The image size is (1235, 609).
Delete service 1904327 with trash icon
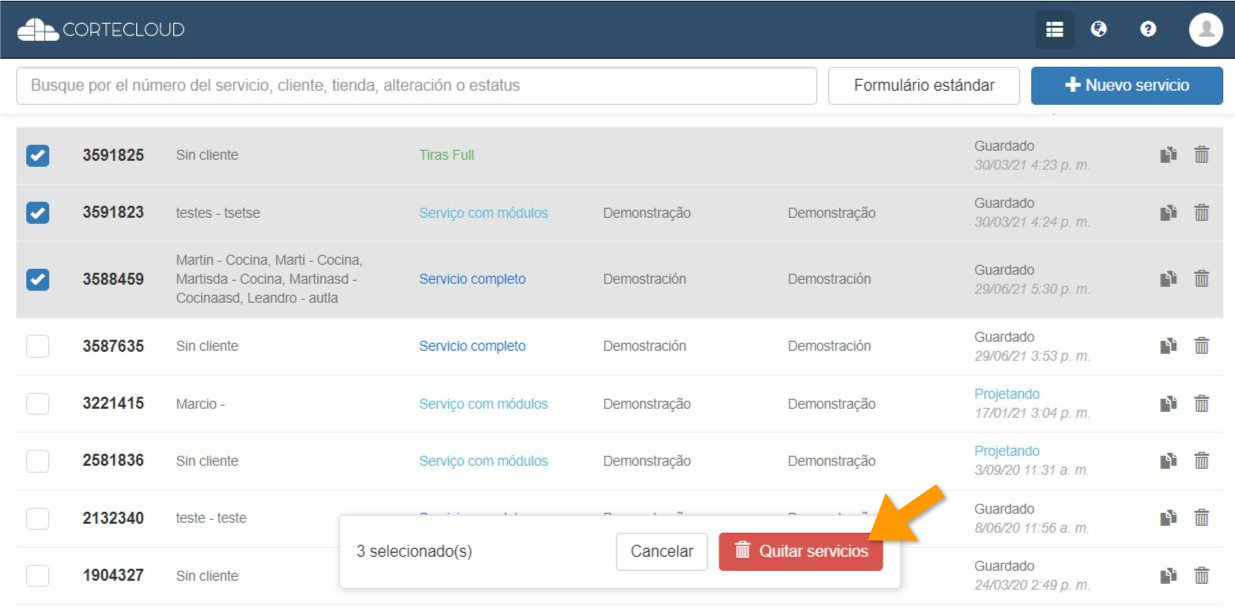1202,576
